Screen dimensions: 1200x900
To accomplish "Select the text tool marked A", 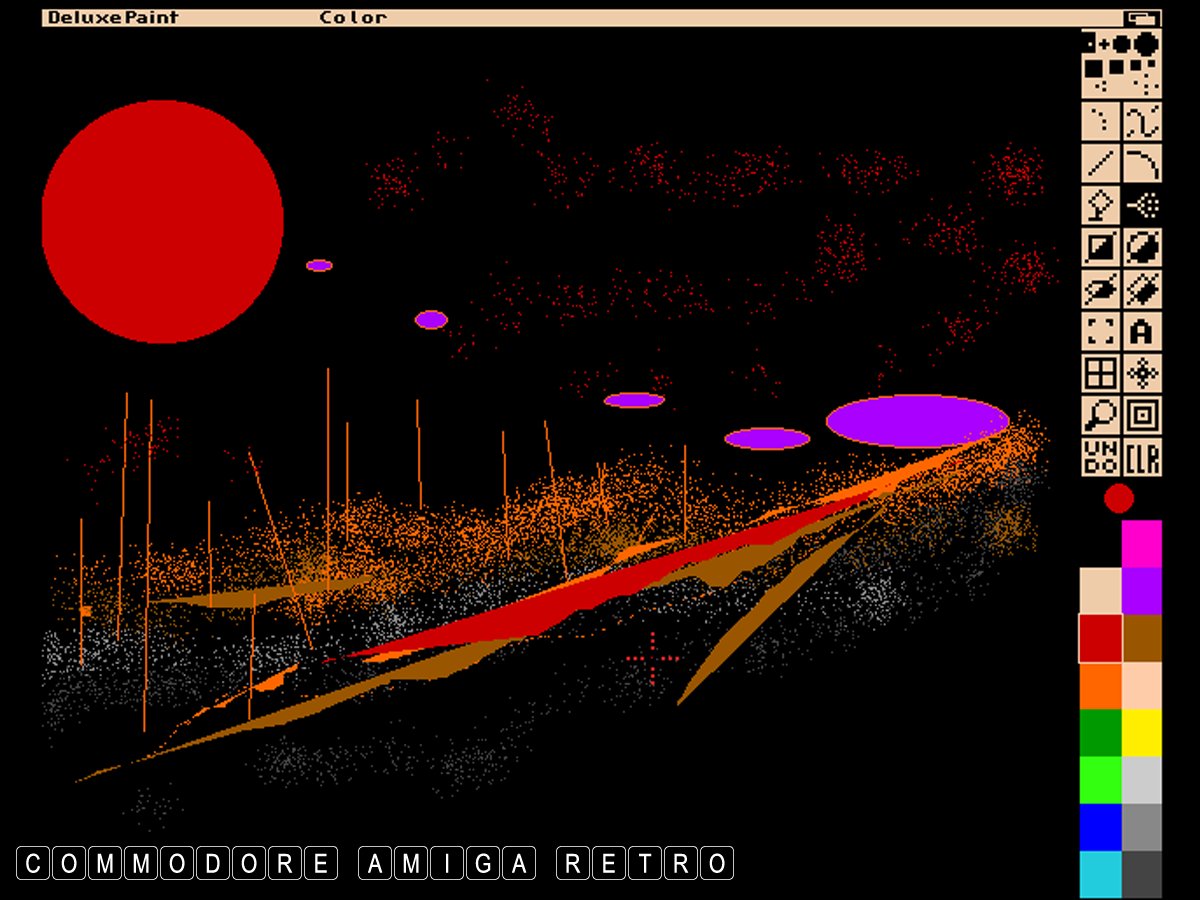I will click(1142, 331).
